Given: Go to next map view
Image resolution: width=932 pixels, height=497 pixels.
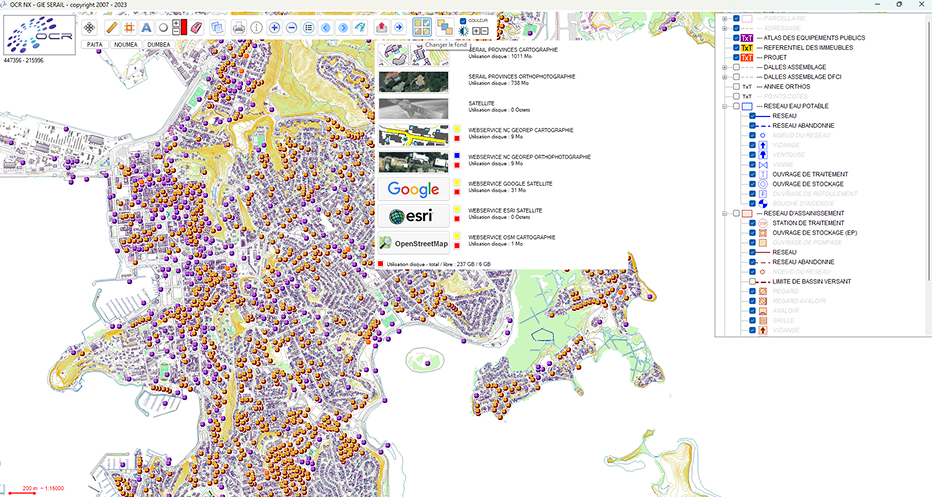Looking at the screenshot, I should [x=343, y=27].
